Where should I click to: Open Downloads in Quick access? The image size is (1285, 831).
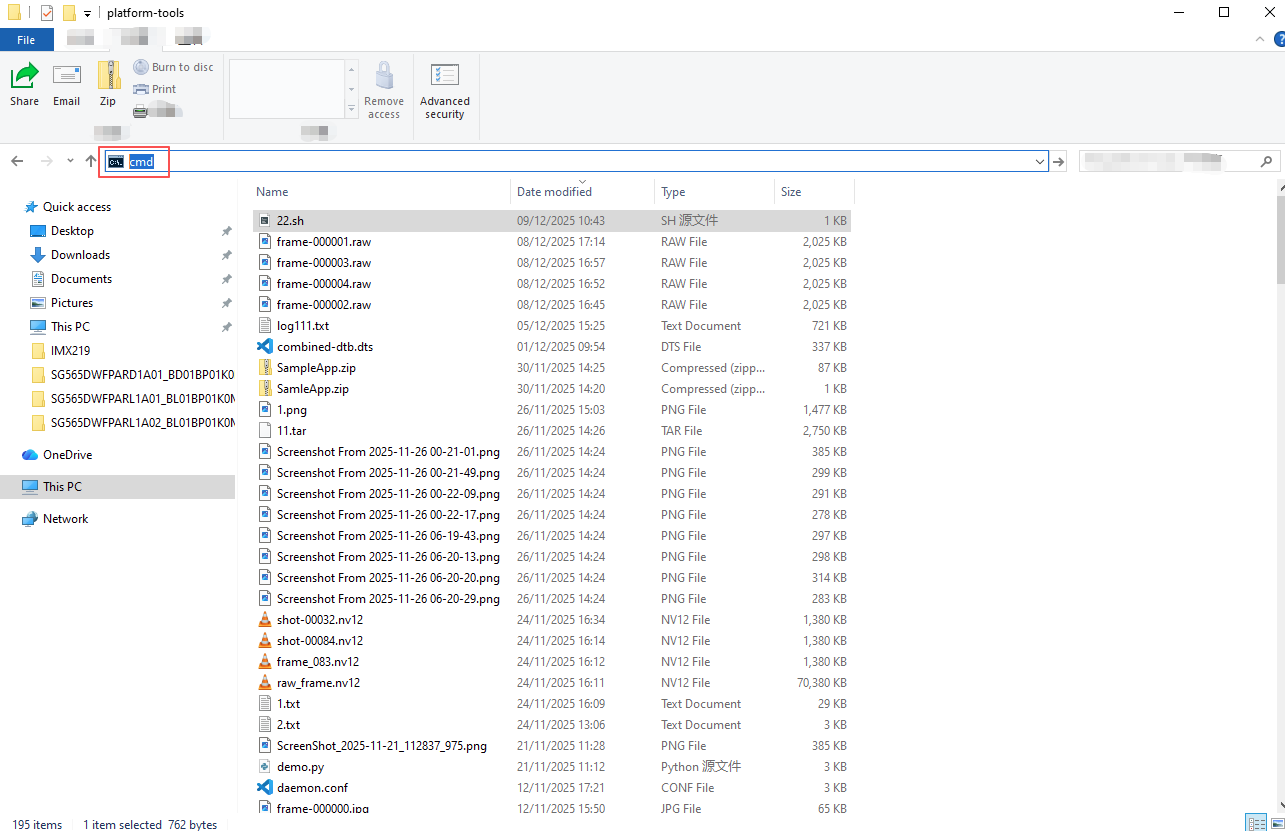tap(80, 255)
